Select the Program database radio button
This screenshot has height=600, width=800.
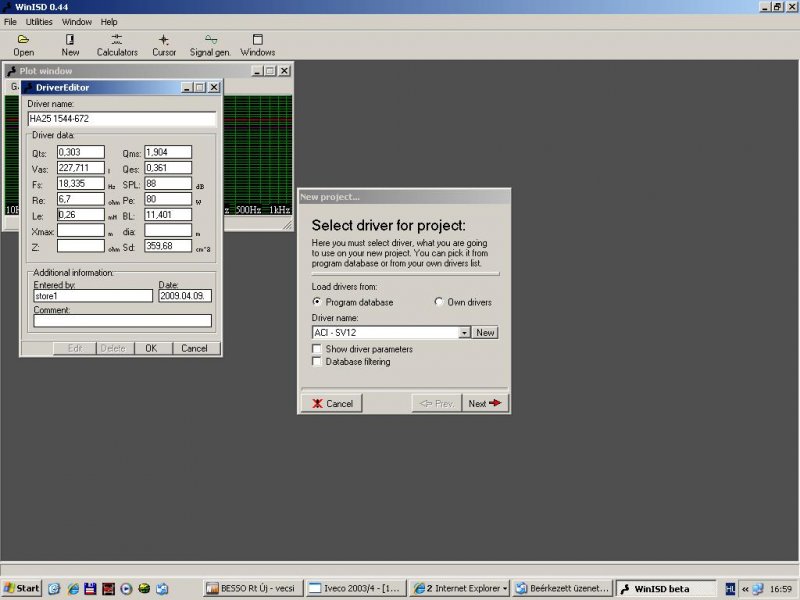317,302
